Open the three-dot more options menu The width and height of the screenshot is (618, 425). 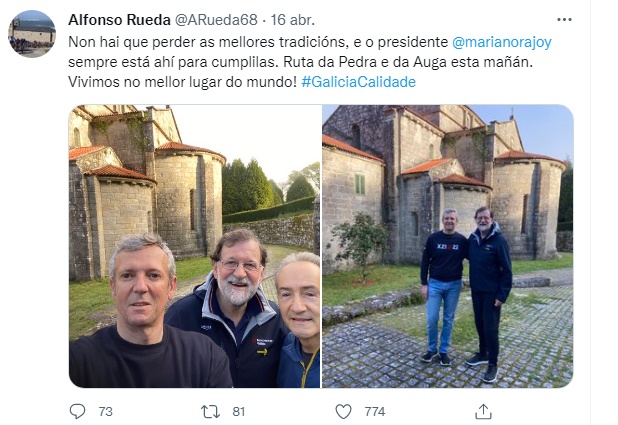tap(564, 20)
